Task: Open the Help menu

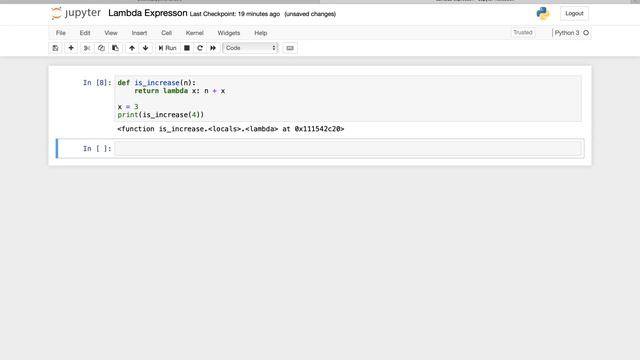Action: point(260,33)
